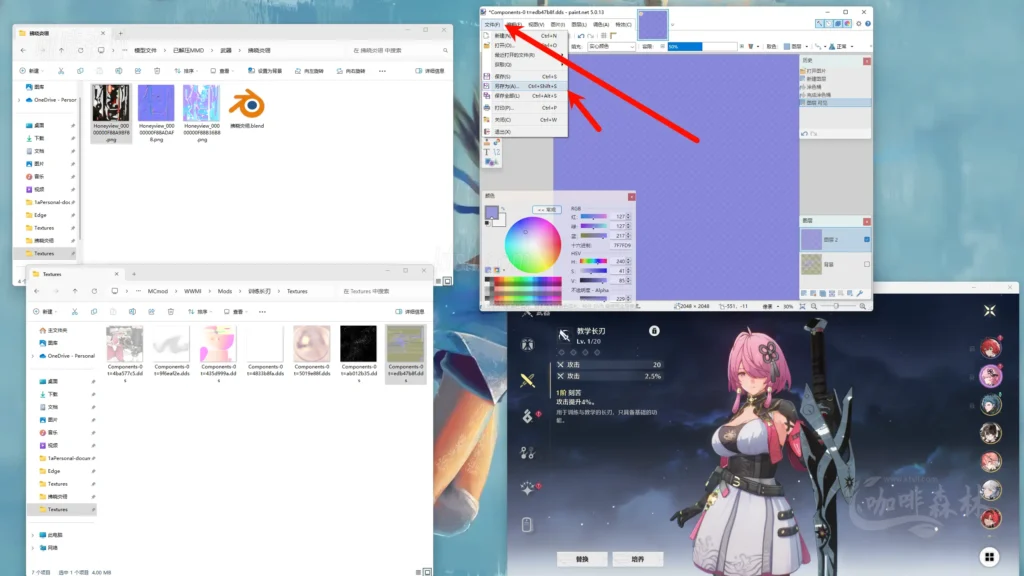The image size is (1024, 576).
Task: Open the 文件(F) menu in paint.net
Action: [491, 24]
